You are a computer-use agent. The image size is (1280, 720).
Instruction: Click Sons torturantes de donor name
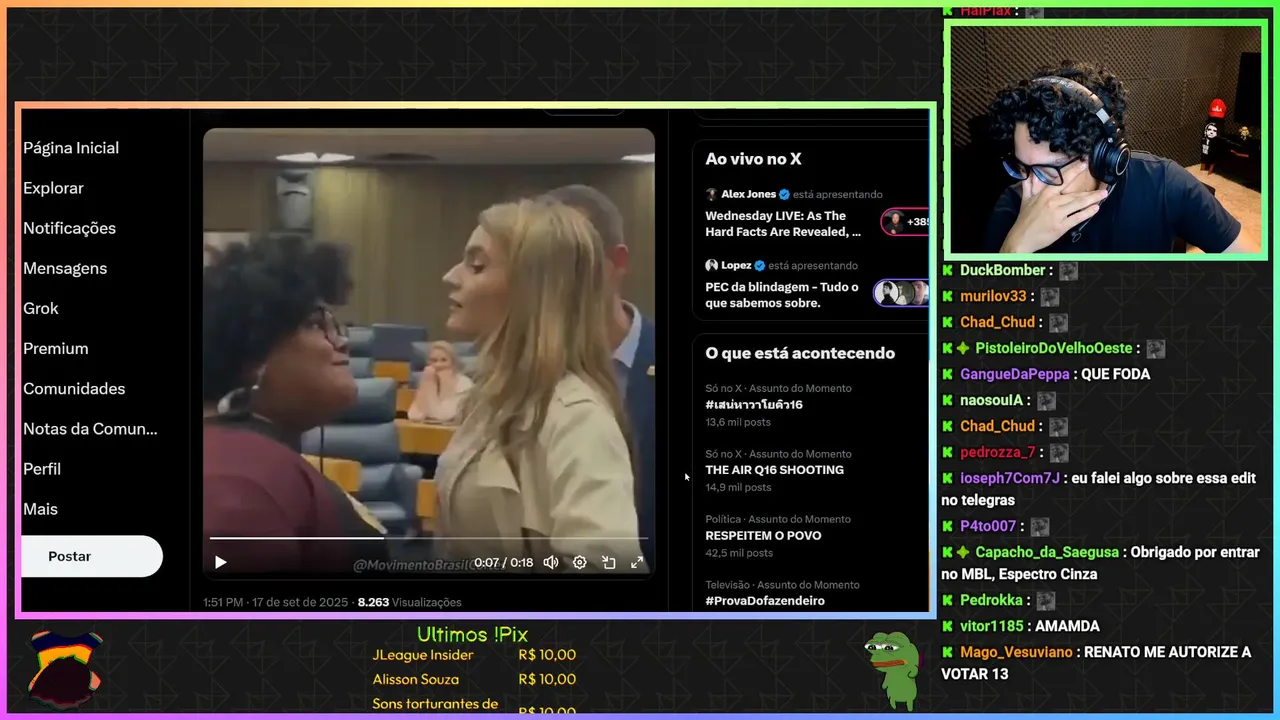pyautogui.click(x=435, y=703)
